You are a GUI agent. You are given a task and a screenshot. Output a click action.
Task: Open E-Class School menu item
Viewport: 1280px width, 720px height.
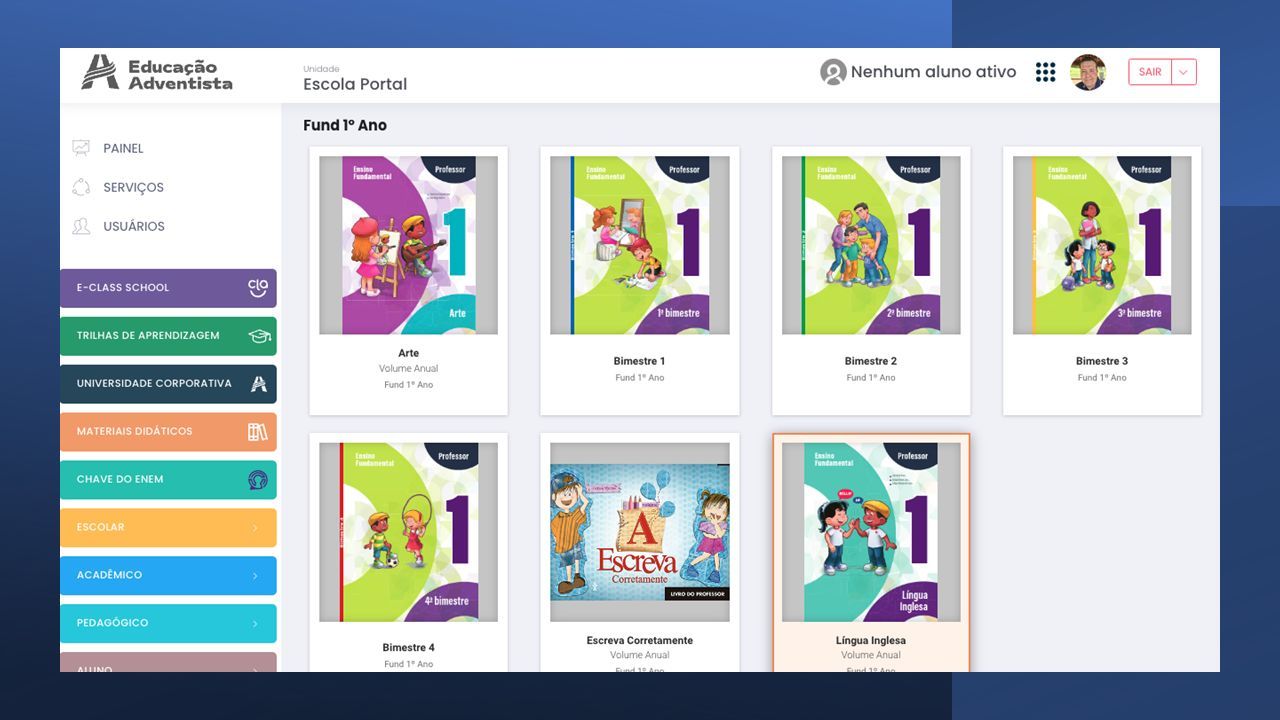tap(168, 288)
